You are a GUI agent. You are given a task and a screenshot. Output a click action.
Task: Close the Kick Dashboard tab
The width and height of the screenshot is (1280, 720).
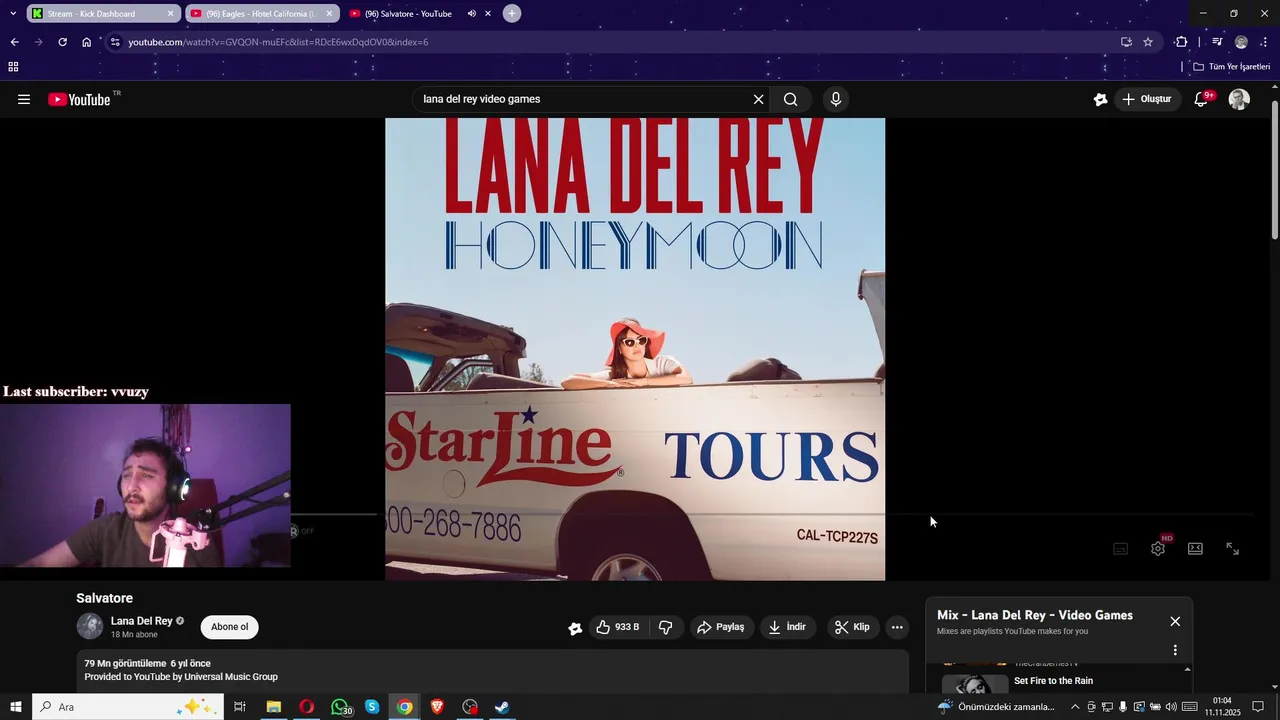coord(170,14)
